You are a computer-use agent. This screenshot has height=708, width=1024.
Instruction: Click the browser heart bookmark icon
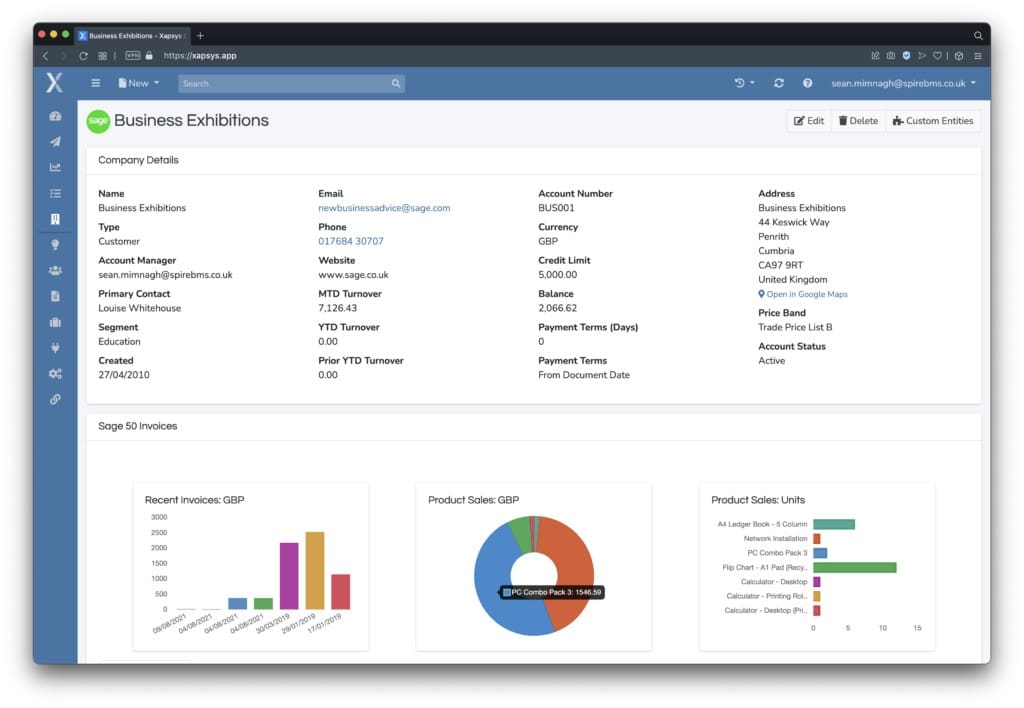coord(937,56)
